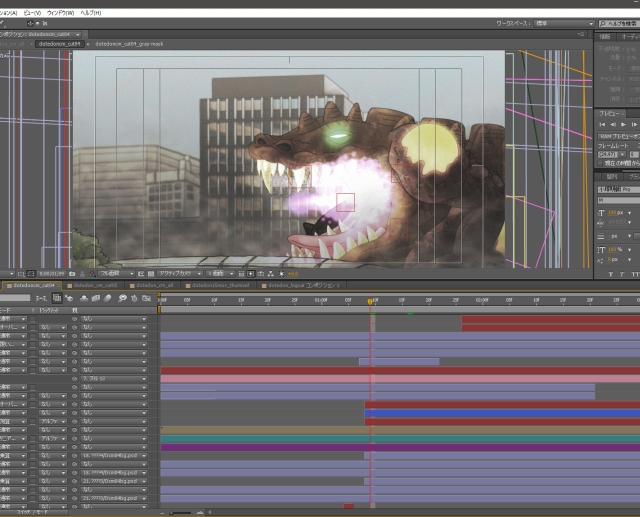The height and width of the screenshot is (517, 640).
Task: Open first layer's parent dropdown in timeline
Action: point(115,319)
